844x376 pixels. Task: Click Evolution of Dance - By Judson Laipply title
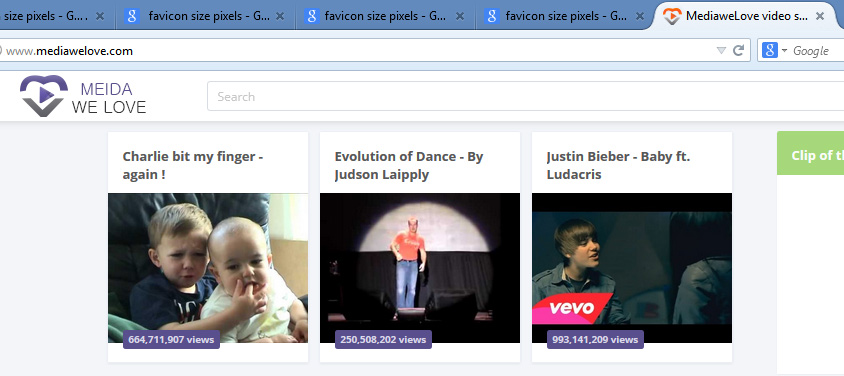point(409,165)
